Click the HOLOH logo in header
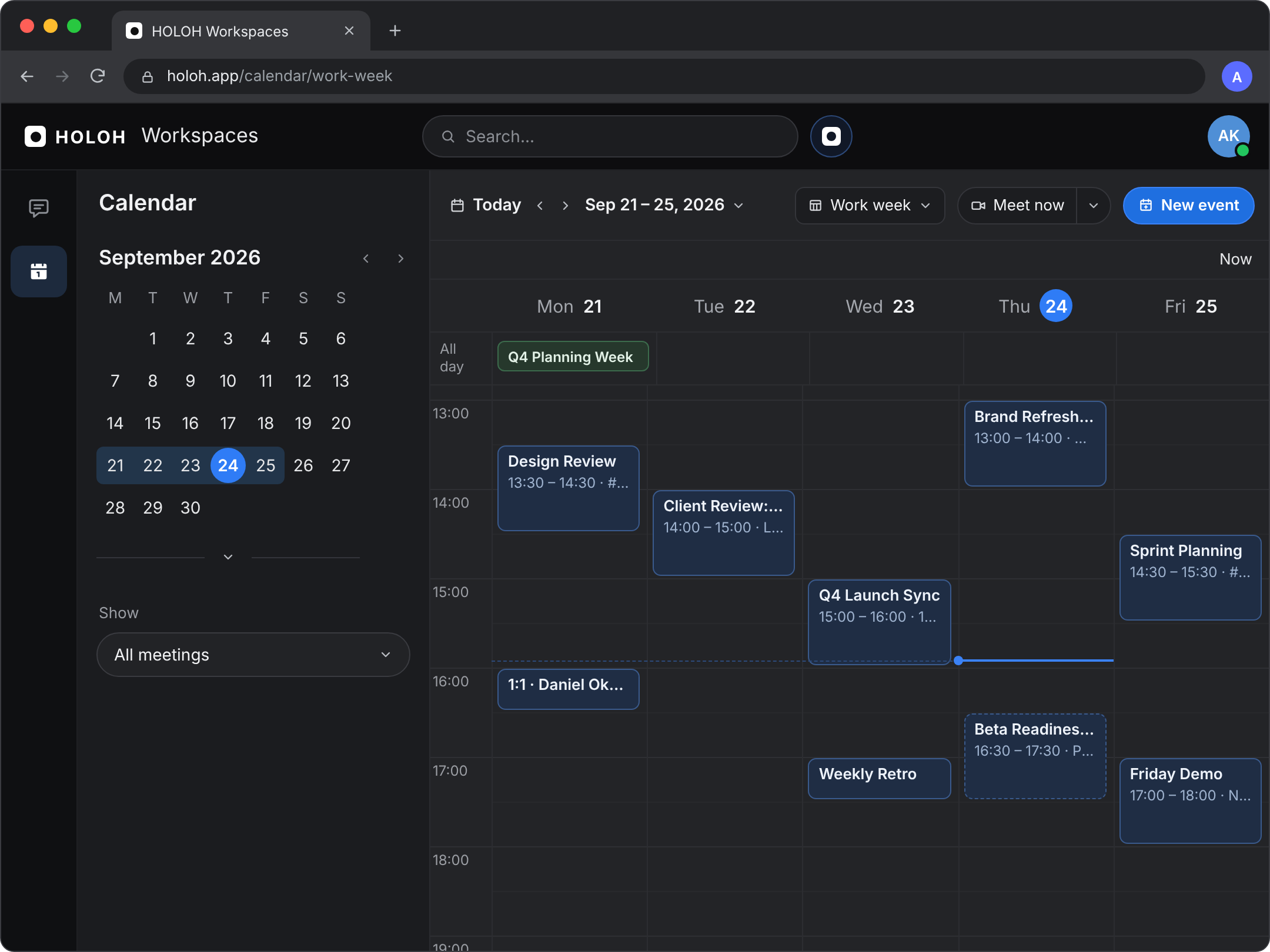Viewport: 1270px width, 952px height. click(x=75, y=136)
